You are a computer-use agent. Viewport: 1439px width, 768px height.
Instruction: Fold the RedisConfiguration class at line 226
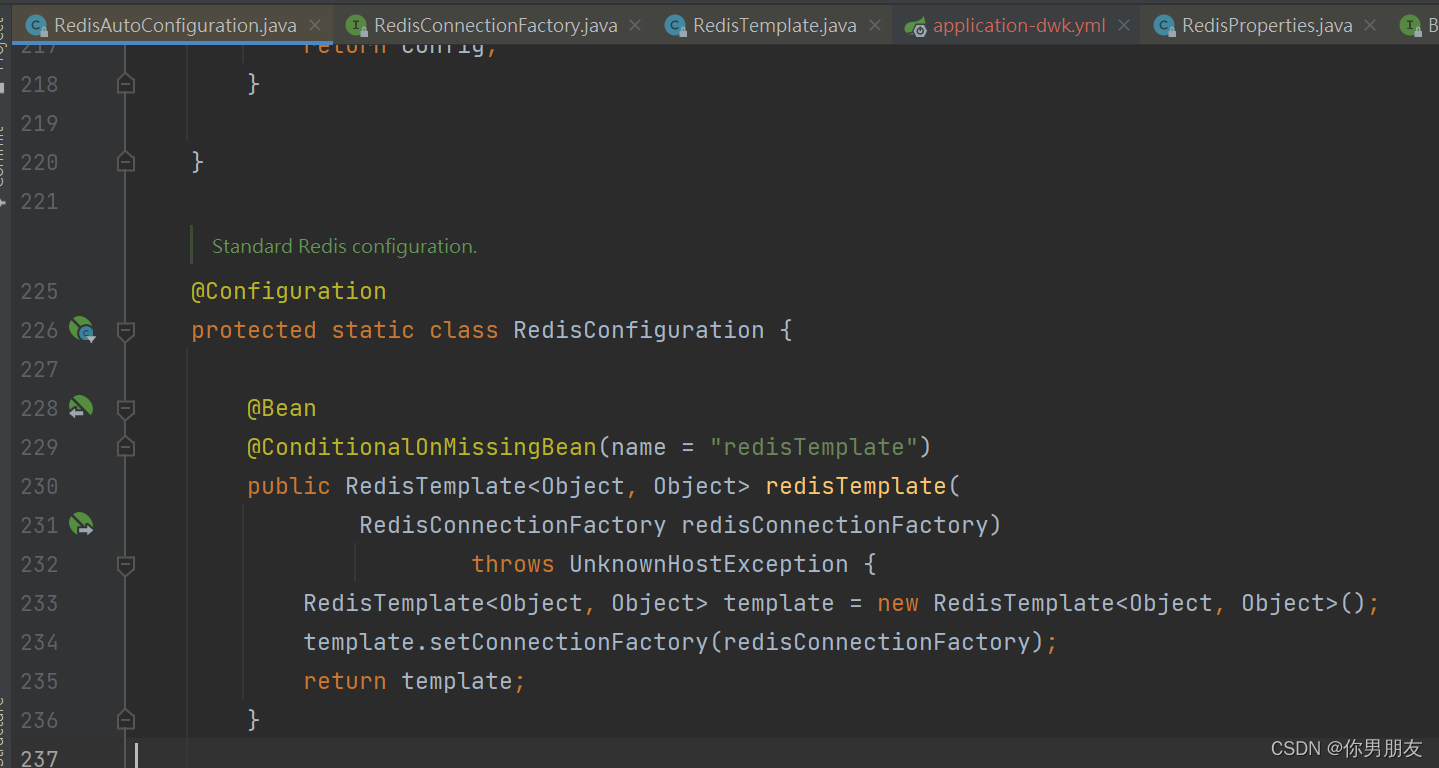tap(126, 330)
